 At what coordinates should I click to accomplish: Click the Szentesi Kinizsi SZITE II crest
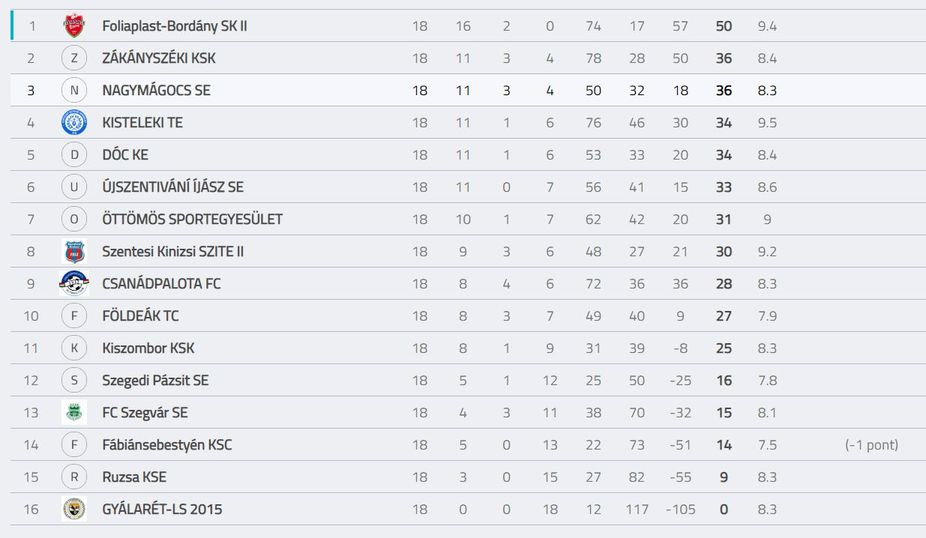74,252
